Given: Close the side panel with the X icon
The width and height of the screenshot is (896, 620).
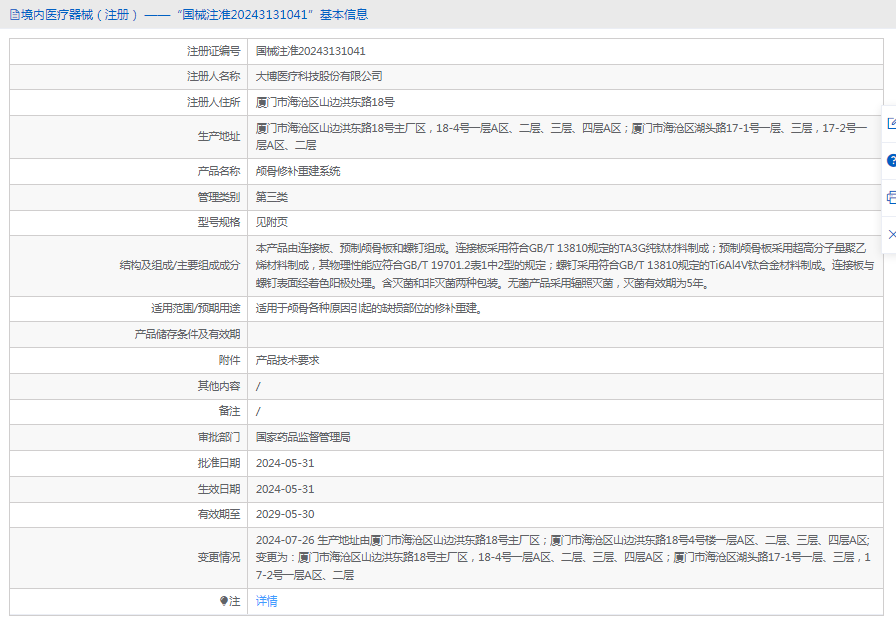Looking at the screenshot, I should coord(892,234).
